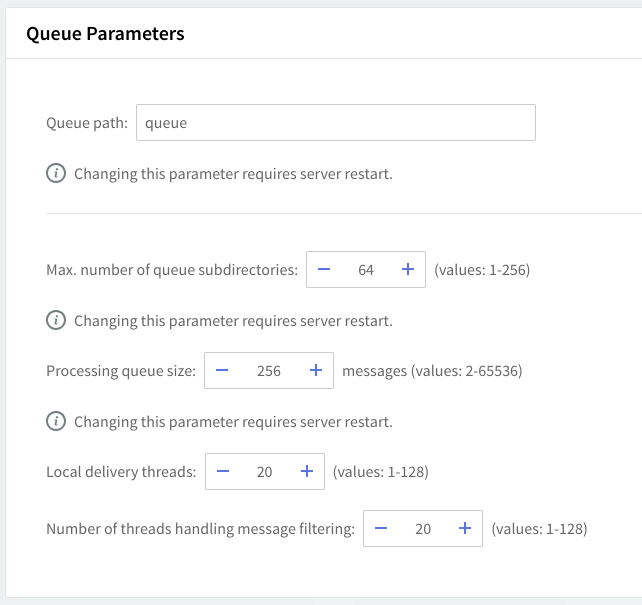Viewport: 642px width, 605px height.
Task: Increment message filtering threads count
Action: pyautogui.click(x=464, y=529)
